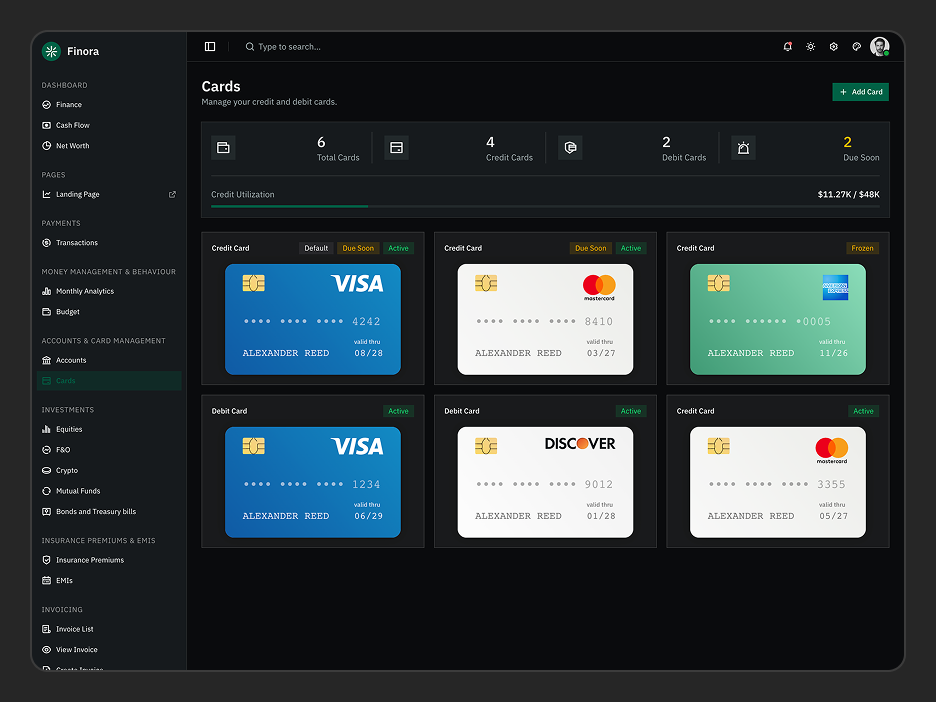Click the Debit Cards stat icon
936x702 pixels.
(x=570, y=147)
